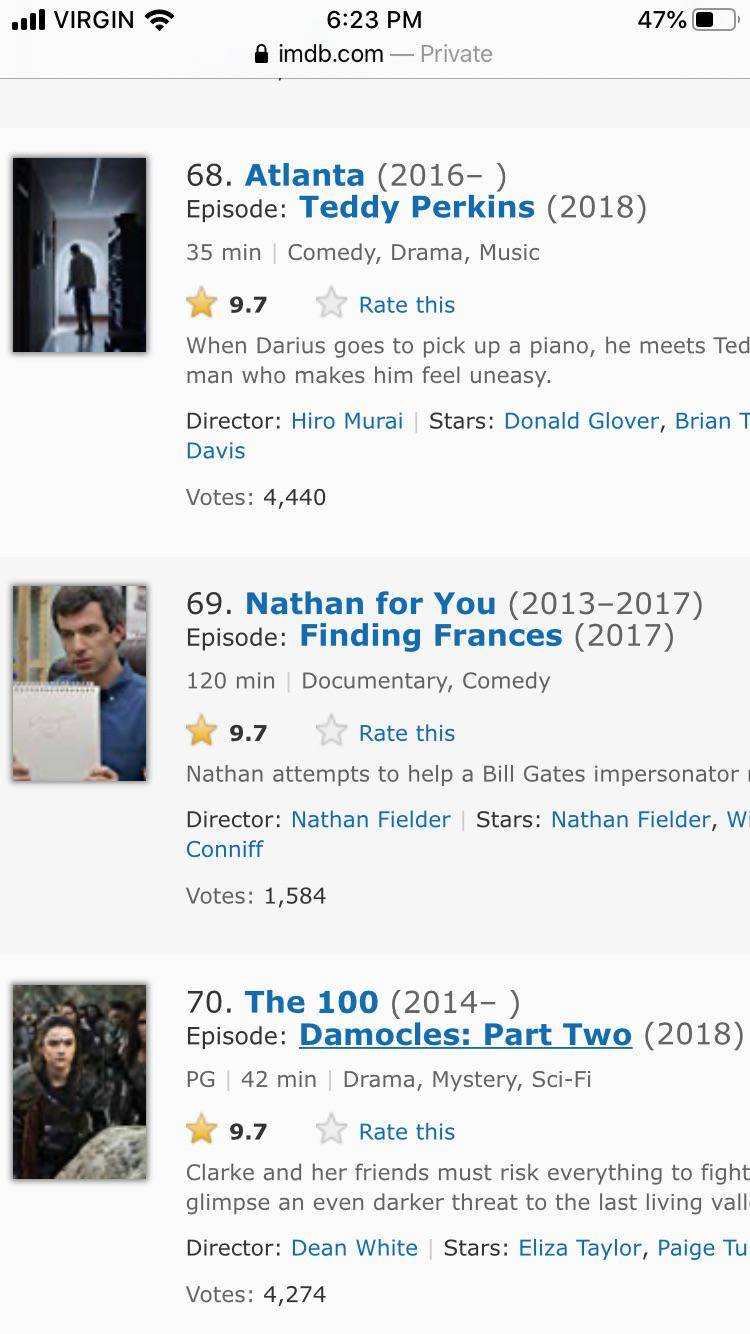The width and height of the screenshot is (750, 1334).
Task: Tap the Atlanta episode poster thumbnail
Action: (80, 254)
